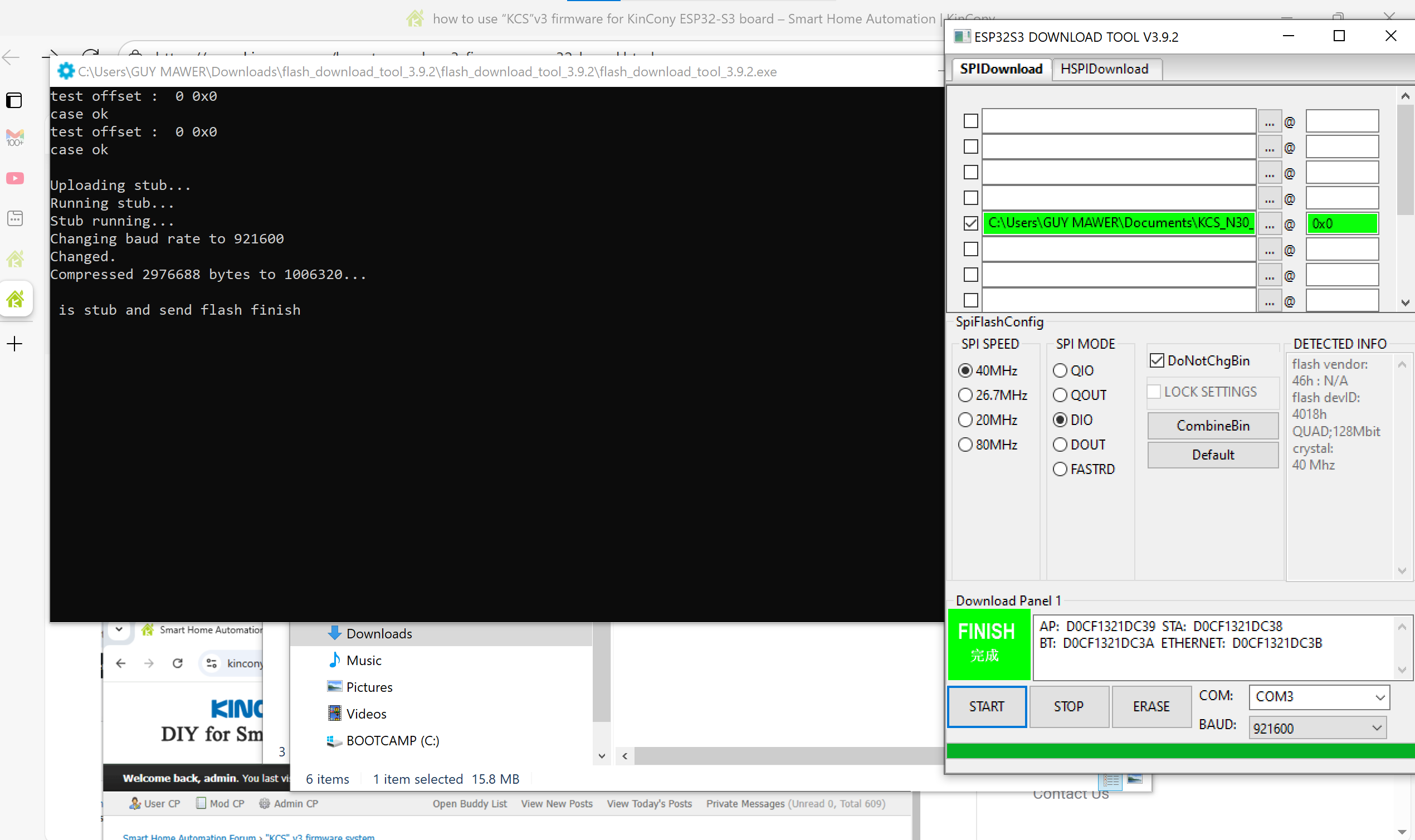Expand chevron next to Smart Home Automation tab
This screenshot has width=1415, height=840.
119,629
